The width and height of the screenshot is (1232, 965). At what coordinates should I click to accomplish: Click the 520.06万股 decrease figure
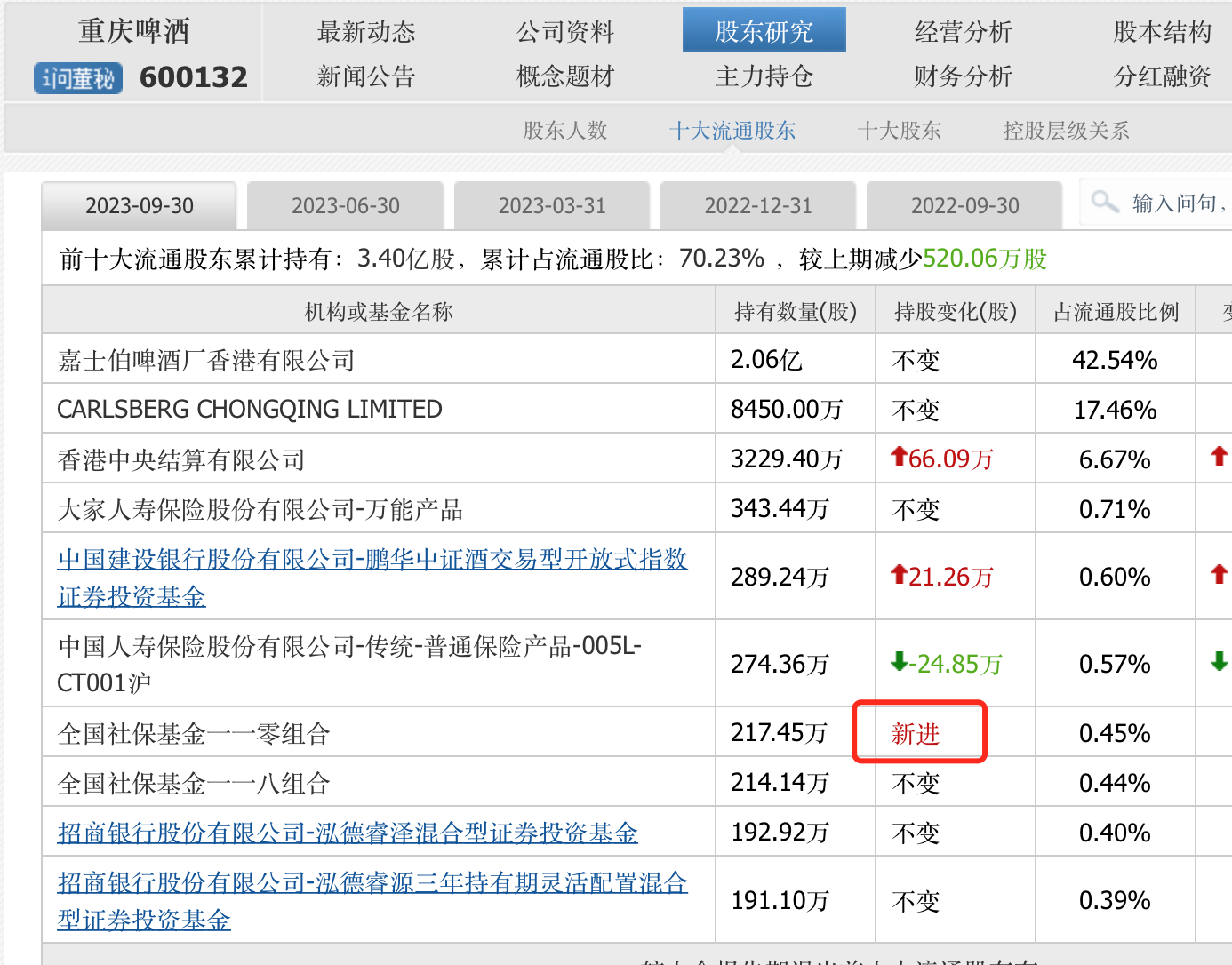(985, 259)
